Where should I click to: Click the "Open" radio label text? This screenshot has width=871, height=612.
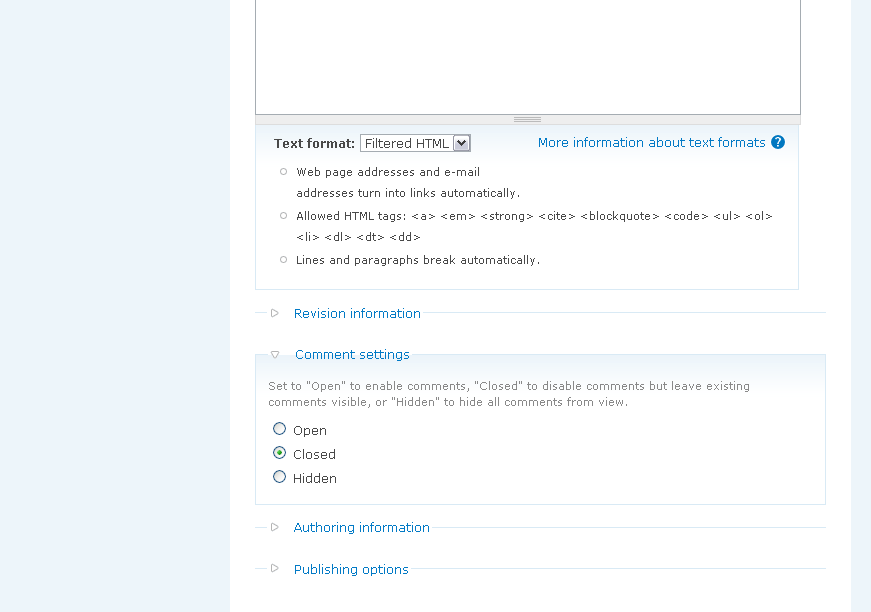pyautogui.click(x=310, y=431)
